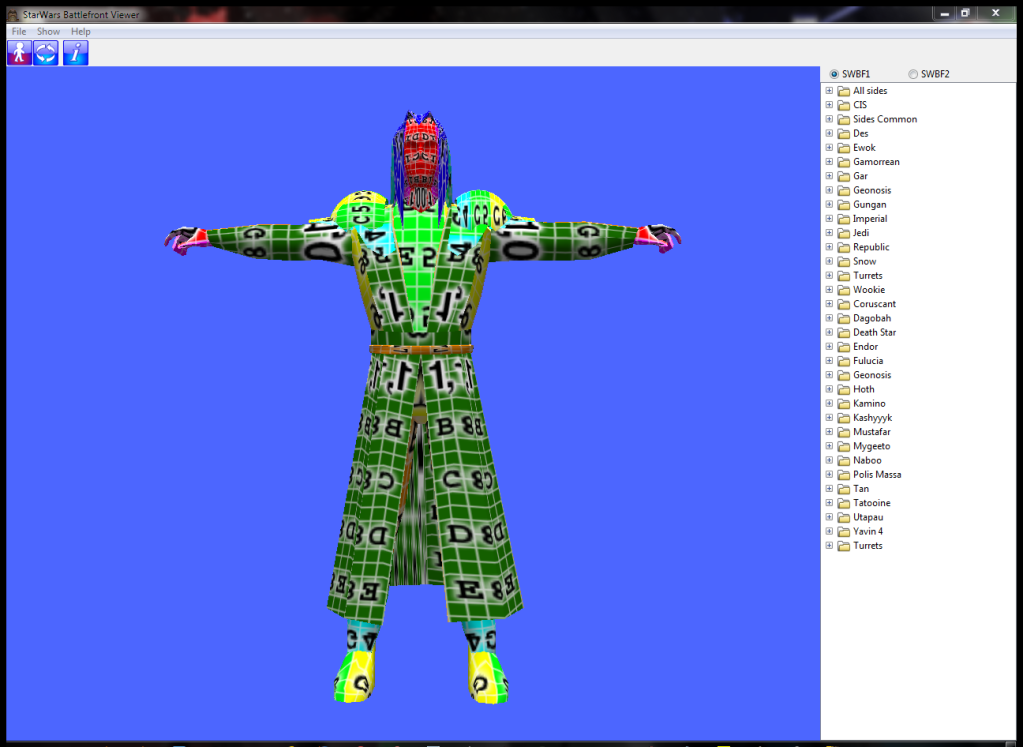Expand the Republic tree node
This screenshot has height=747, width=1023.
tap(829, 247)
